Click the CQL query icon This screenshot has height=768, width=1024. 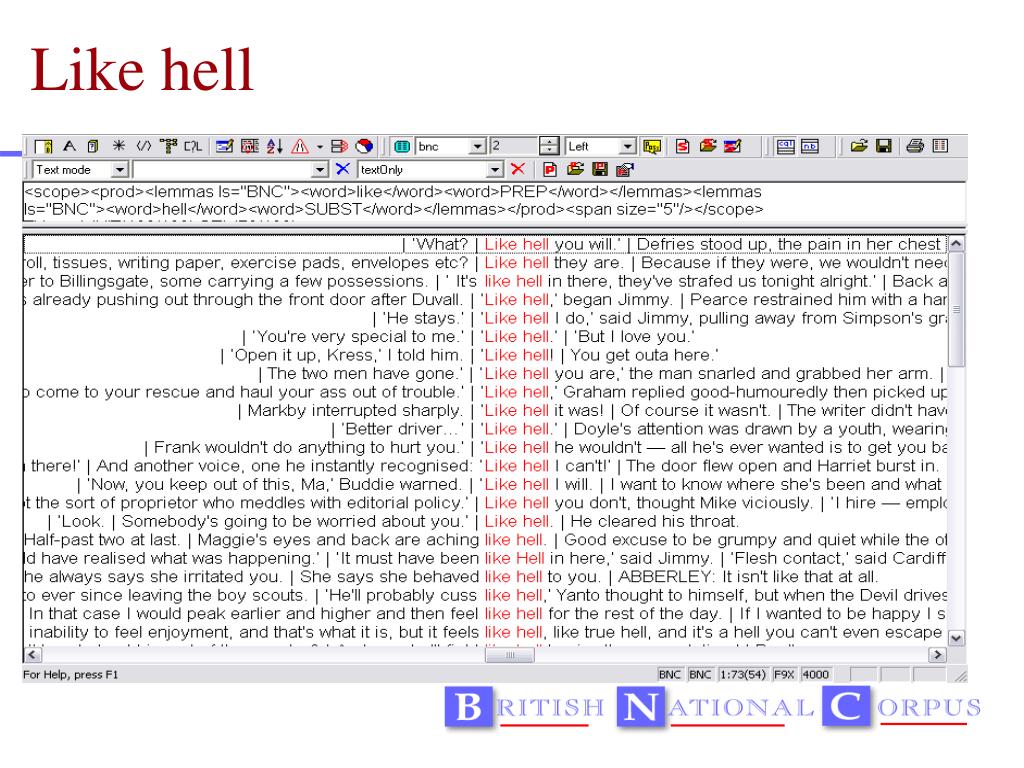click(x=193, y=146)
